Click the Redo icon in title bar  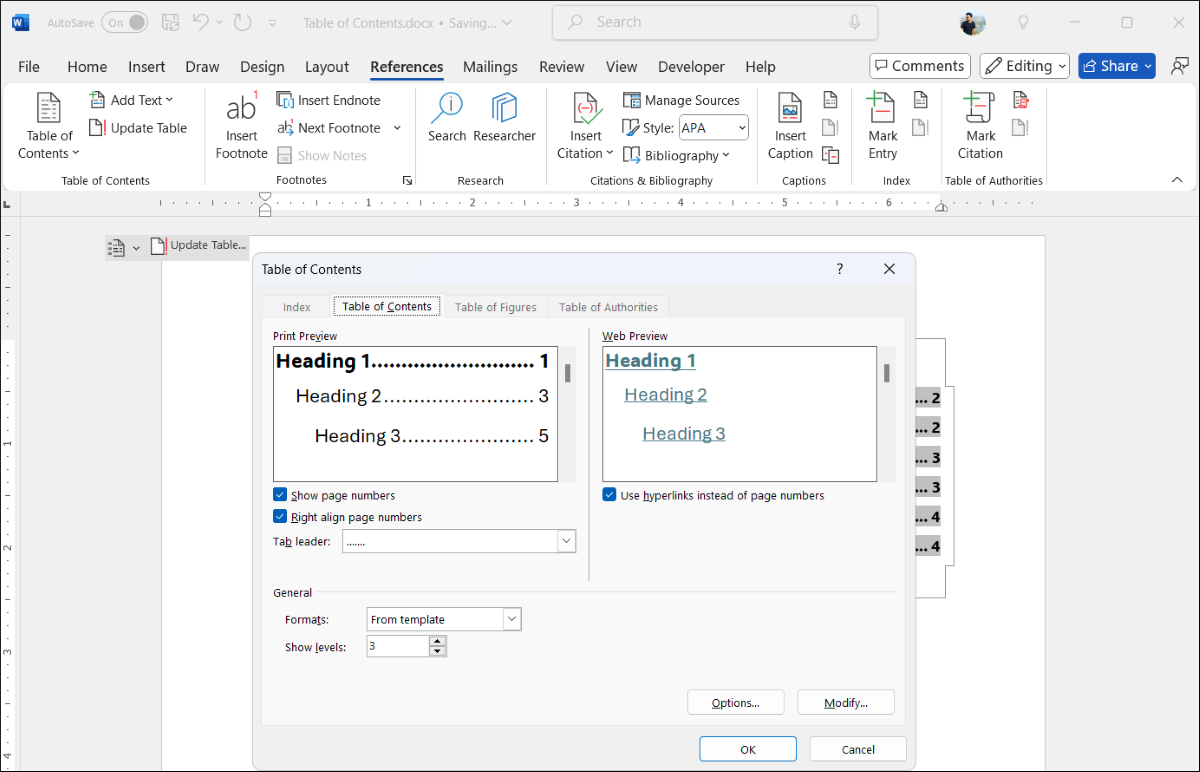point(242,22)
